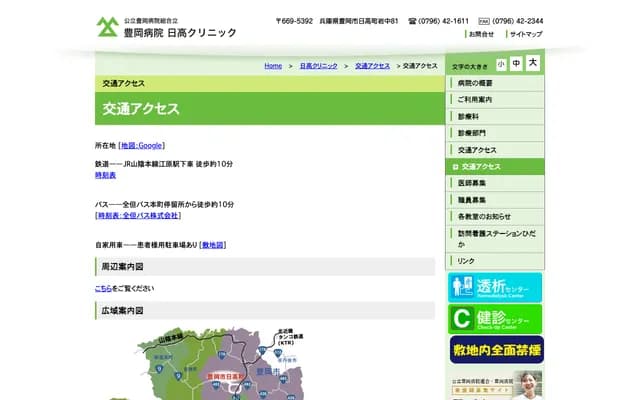This screenshot has width=640, height=400.
Task: Open the 時刻表 railway timetable link
Action: point(105,174)
